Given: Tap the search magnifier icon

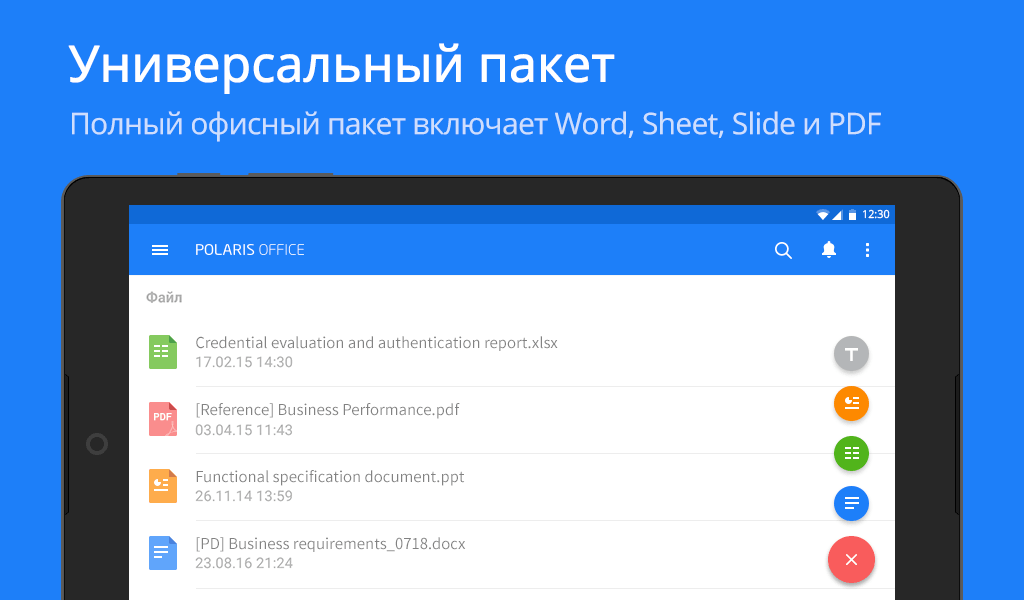Looking at the screenshot, I should click(783, 250).
